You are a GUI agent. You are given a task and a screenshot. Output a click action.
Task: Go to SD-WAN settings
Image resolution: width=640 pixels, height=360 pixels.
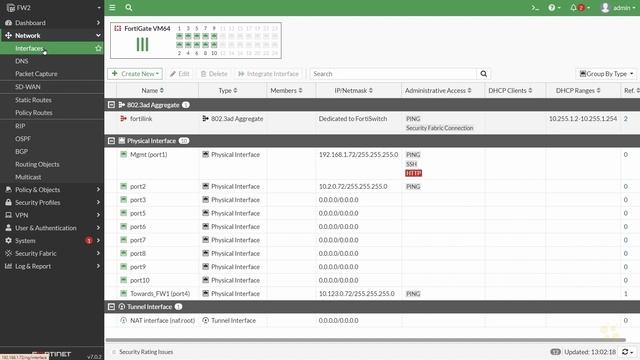27,87
